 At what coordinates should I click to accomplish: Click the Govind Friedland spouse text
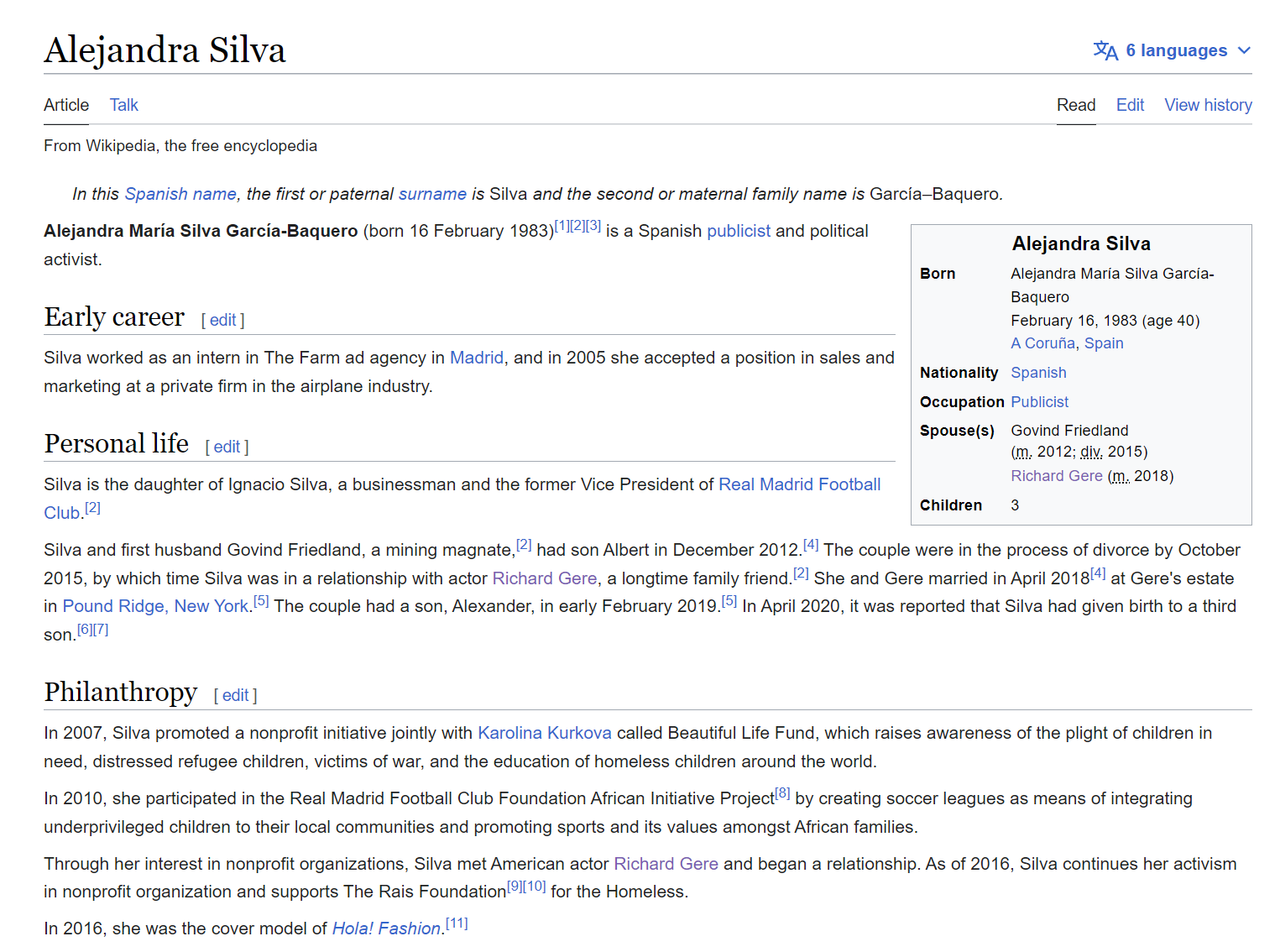[x=1069, y=431]
